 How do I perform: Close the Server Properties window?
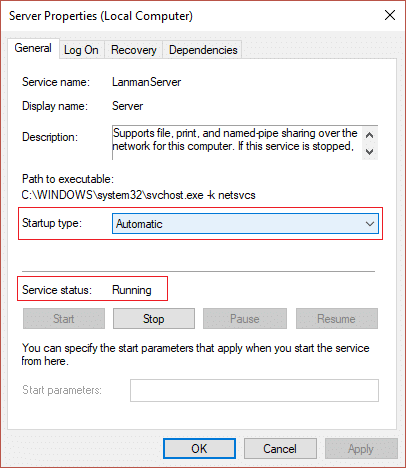pos(390,15)
